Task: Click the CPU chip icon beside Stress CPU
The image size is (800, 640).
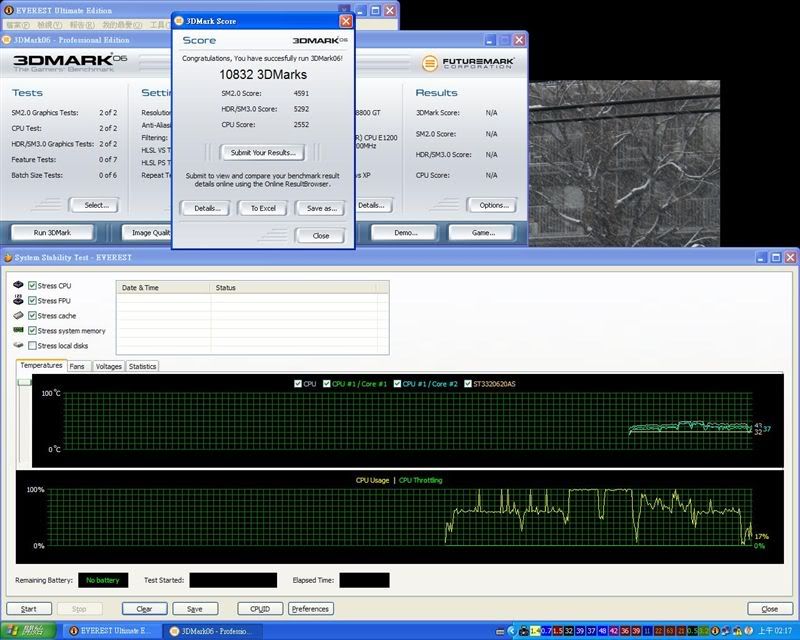Action: 19,285
